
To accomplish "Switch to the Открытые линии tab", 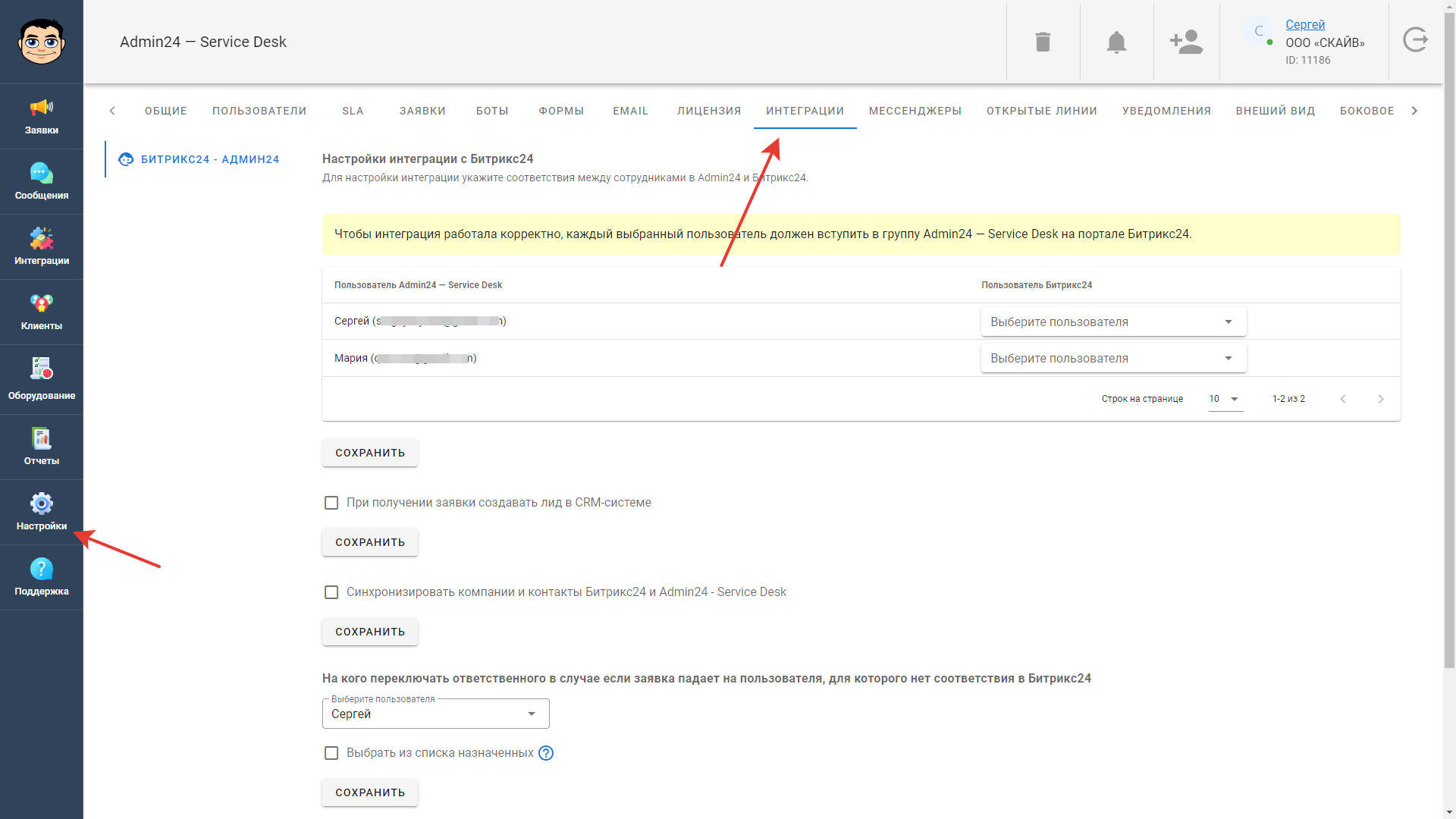I will coord(1042,111).
